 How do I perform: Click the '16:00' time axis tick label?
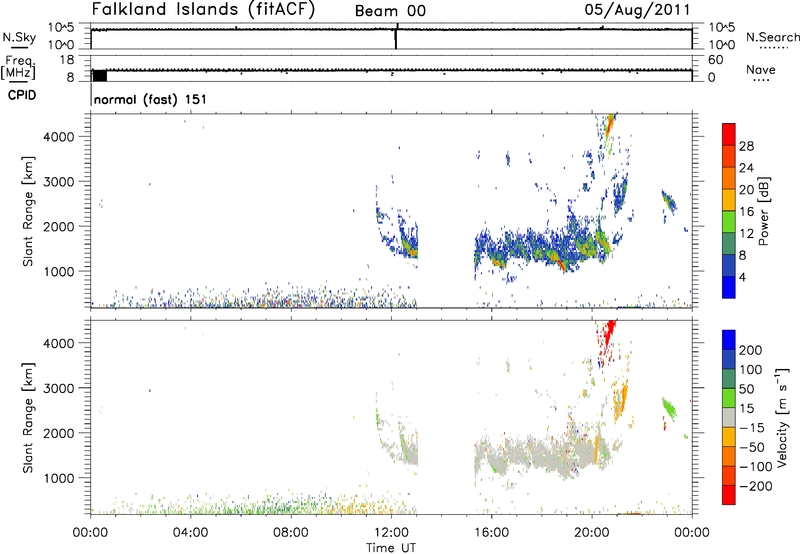[491, 533]
